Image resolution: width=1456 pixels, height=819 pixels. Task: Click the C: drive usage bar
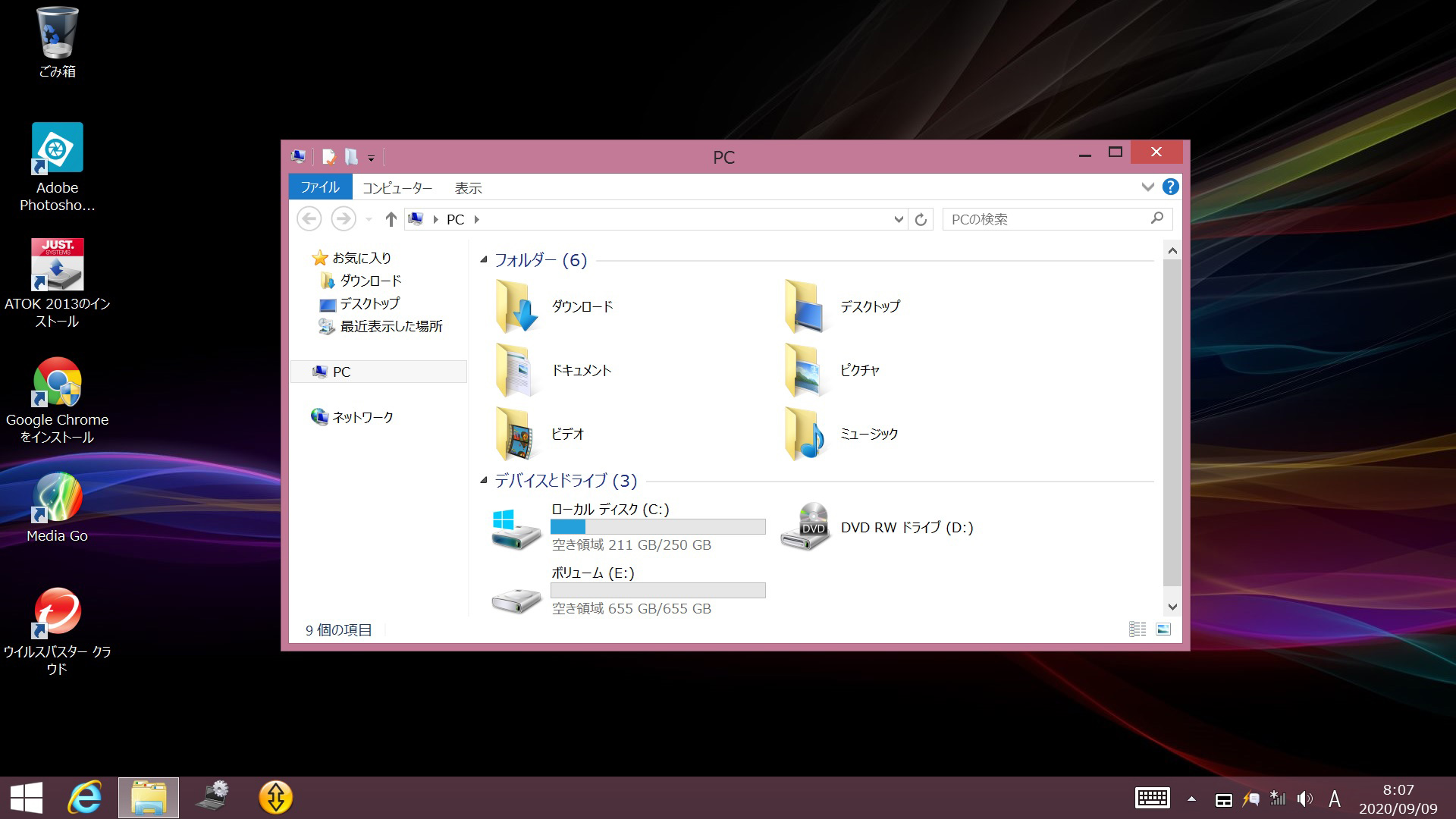657,526
